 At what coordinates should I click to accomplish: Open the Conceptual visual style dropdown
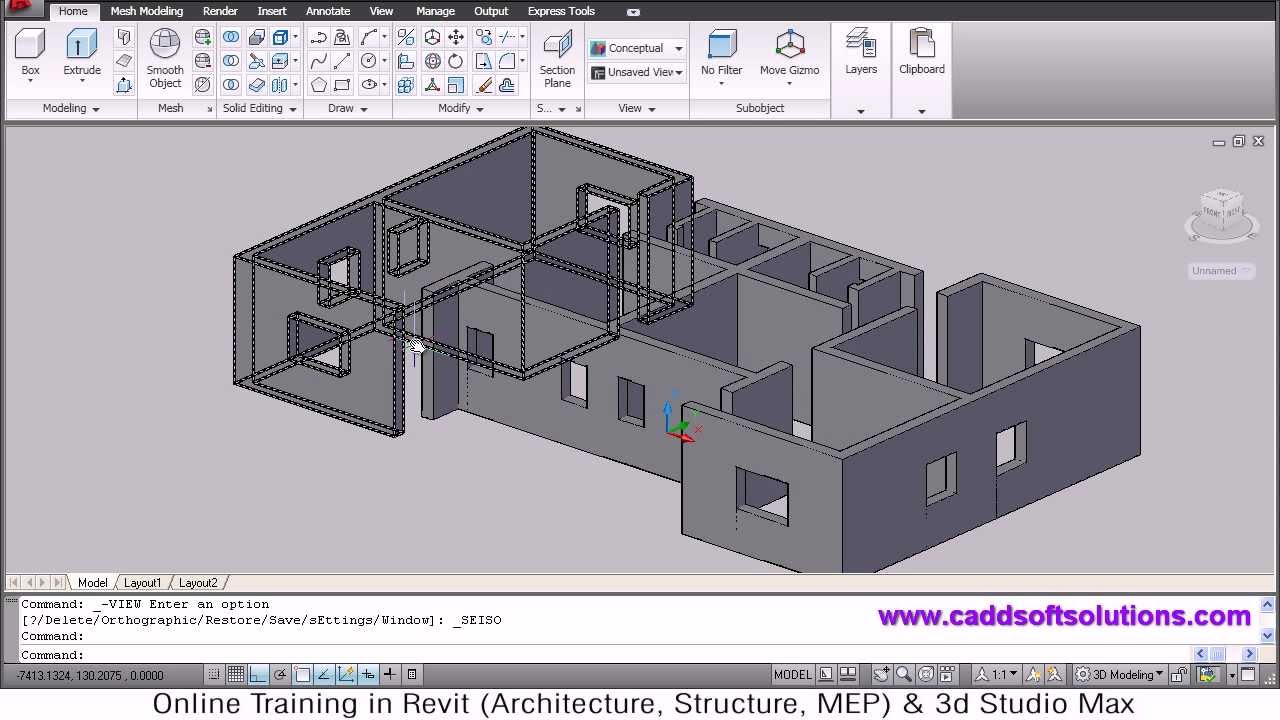coord(678,48)
